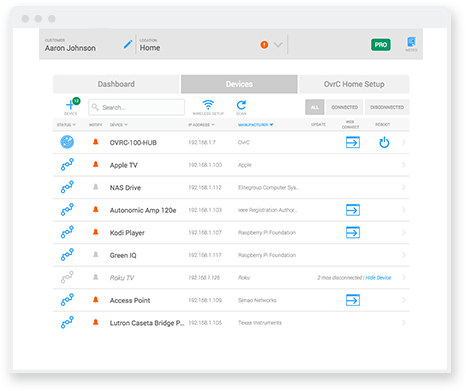Viewport: 466px width, 391px height.
Task: Expand the NAS Drive row chevron
Action: (x=404, y=187)
